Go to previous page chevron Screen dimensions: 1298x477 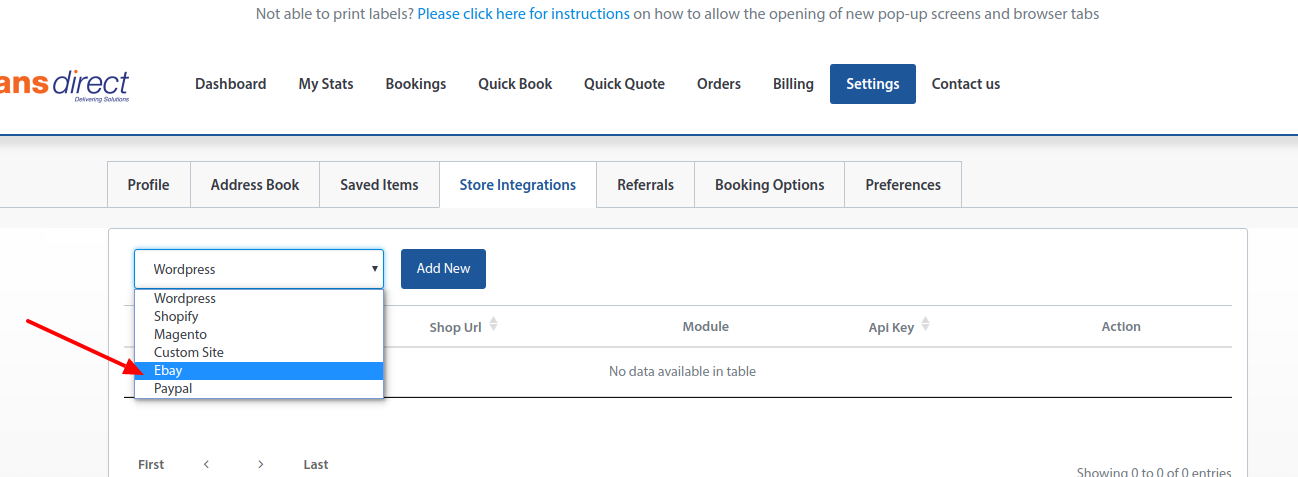(x=206, y=464)
